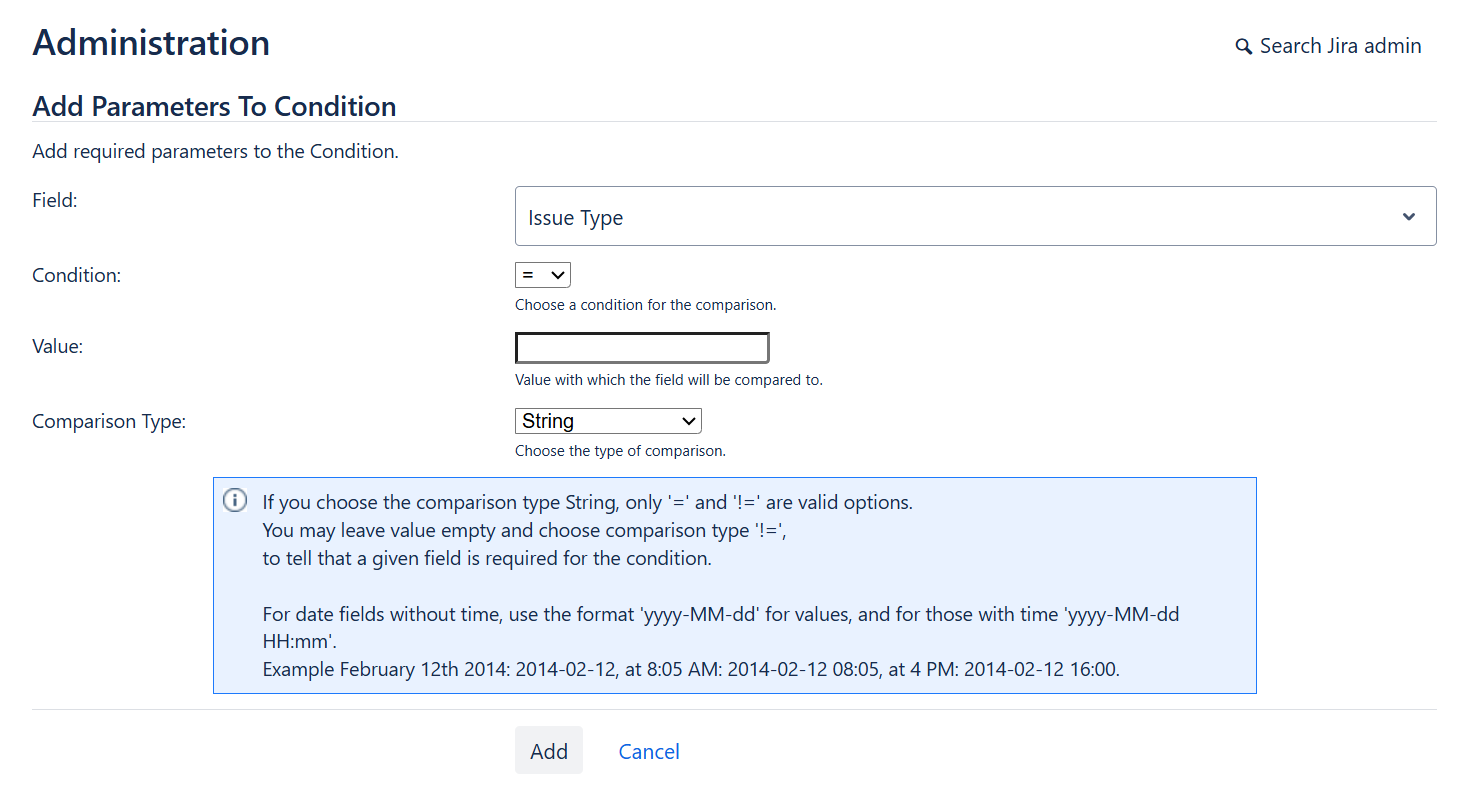The height and width of the screenshot is (787, 1477).
Task: Click the line 'You may leave value empty…'
Action: [524, 530]
